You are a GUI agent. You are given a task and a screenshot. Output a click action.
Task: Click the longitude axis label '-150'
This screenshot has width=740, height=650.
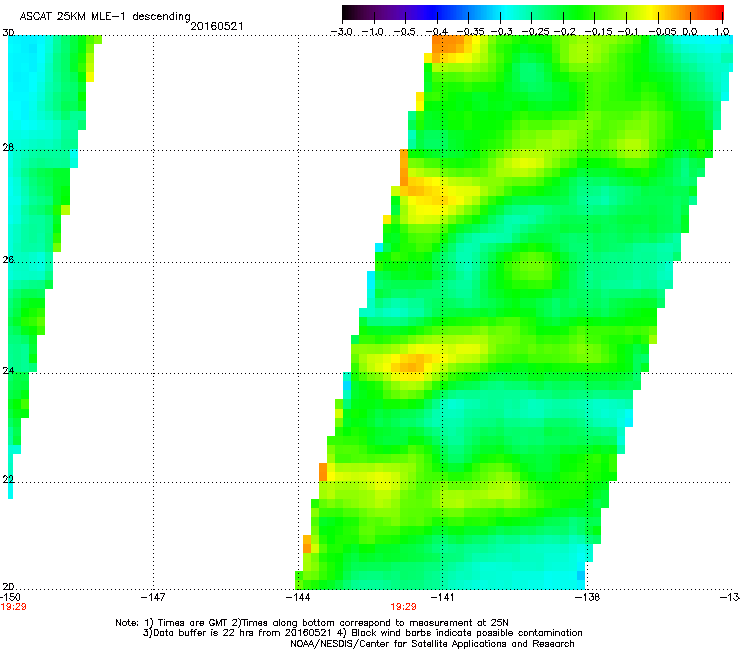point(11,597)
